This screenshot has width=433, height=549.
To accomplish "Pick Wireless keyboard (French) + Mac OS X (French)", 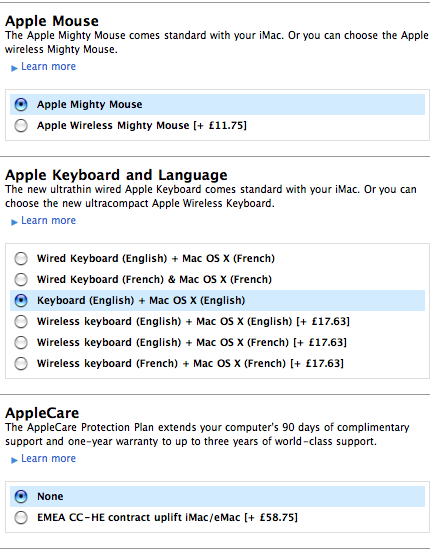I will pyautogui.click(x=21, y=363).
